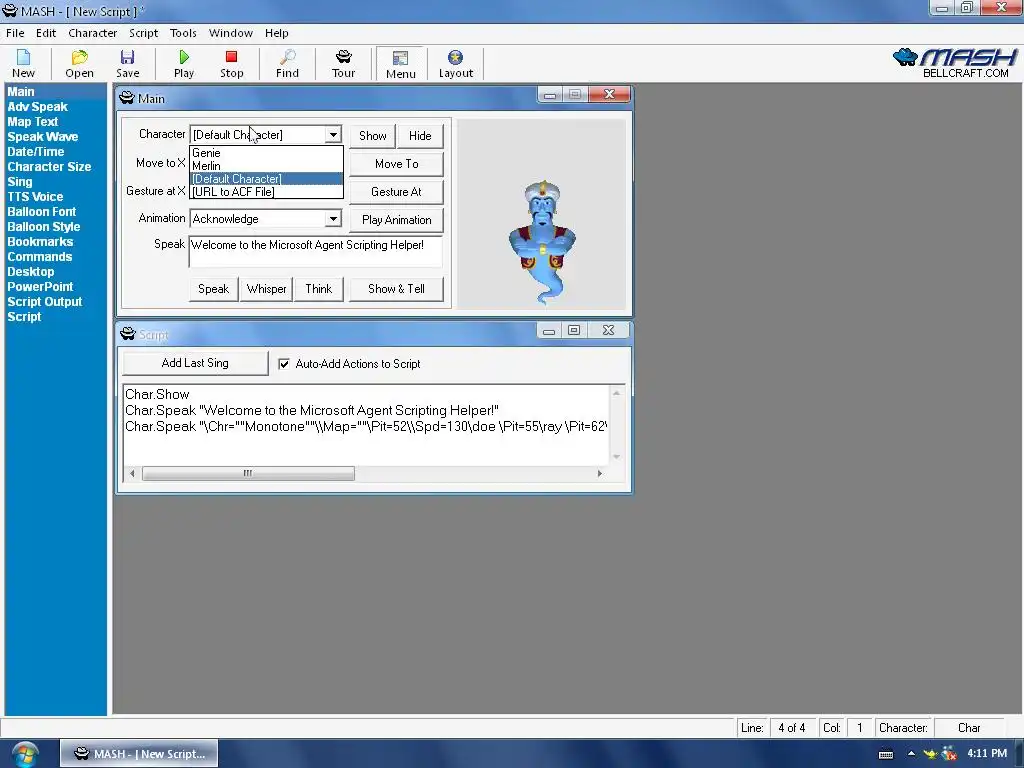Open the Character menu
This screenshot has height=768, width=1024.
(93, 33)
